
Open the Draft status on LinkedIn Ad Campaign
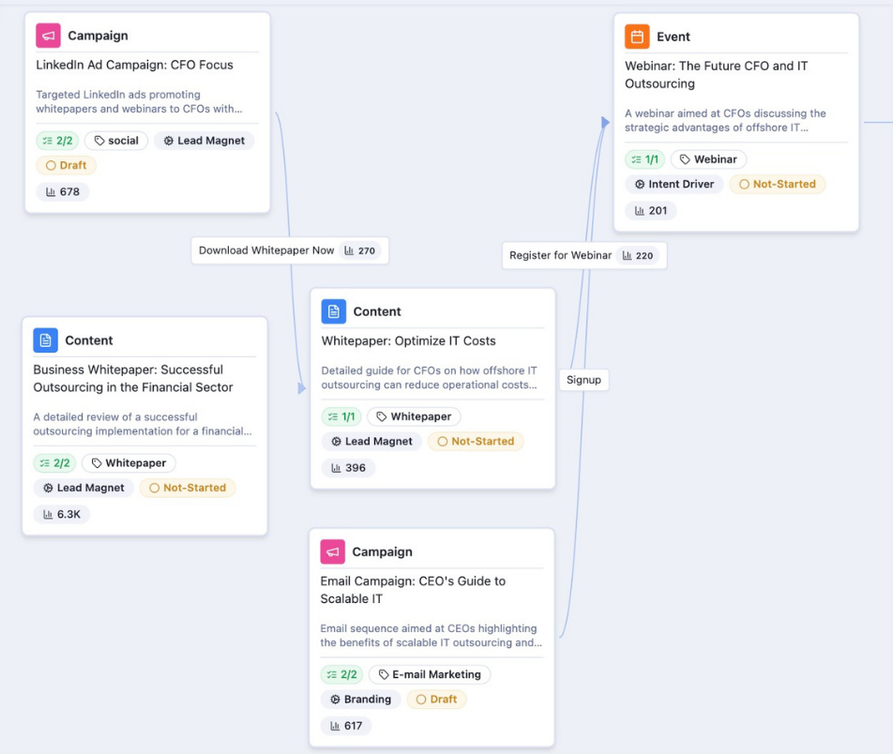66,166
